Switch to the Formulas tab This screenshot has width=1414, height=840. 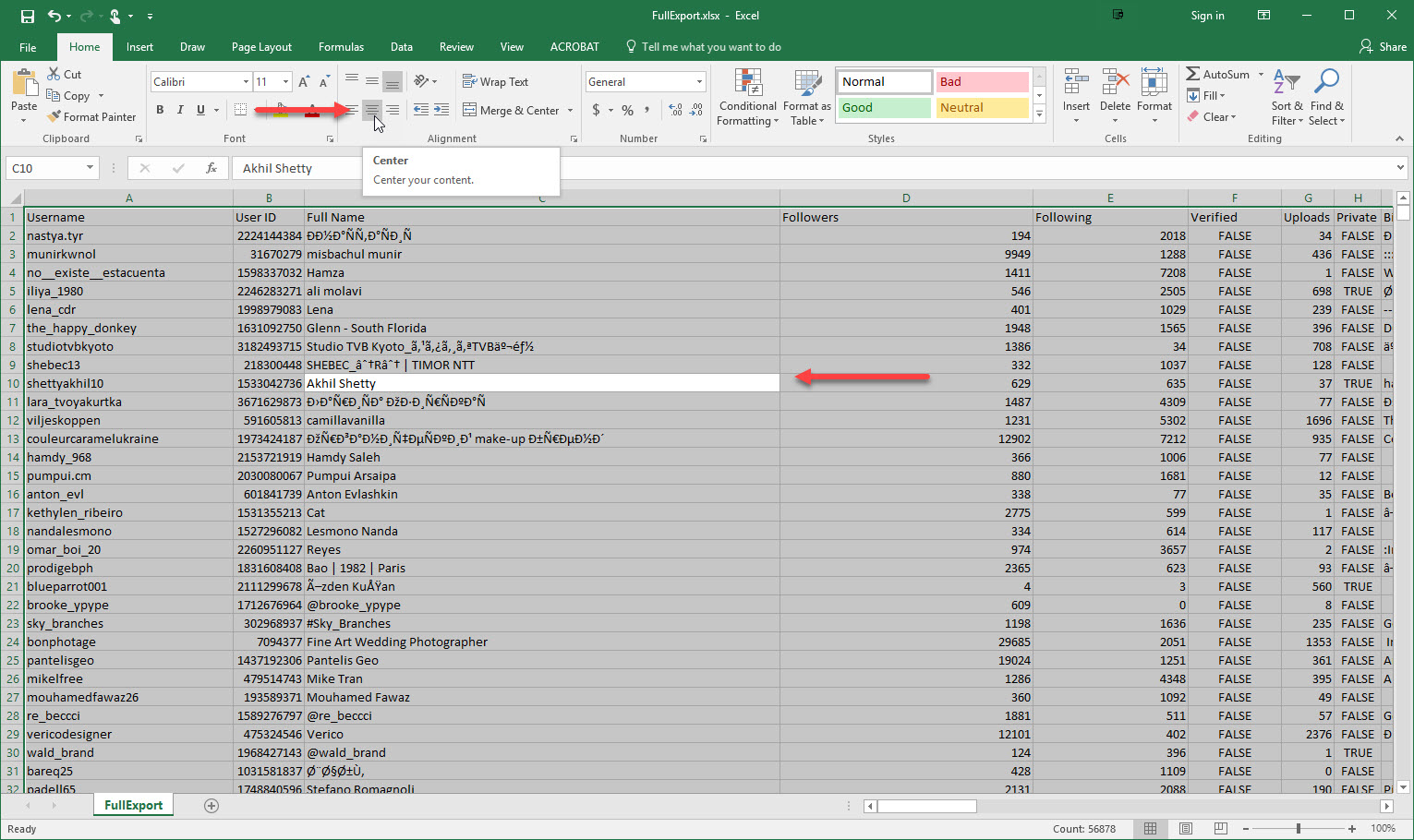click(x=341, y=47)
